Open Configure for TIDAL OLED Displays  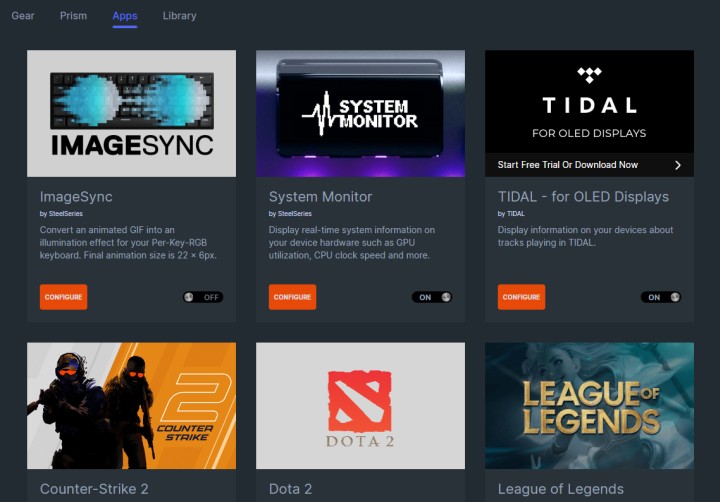click(521, 297)
